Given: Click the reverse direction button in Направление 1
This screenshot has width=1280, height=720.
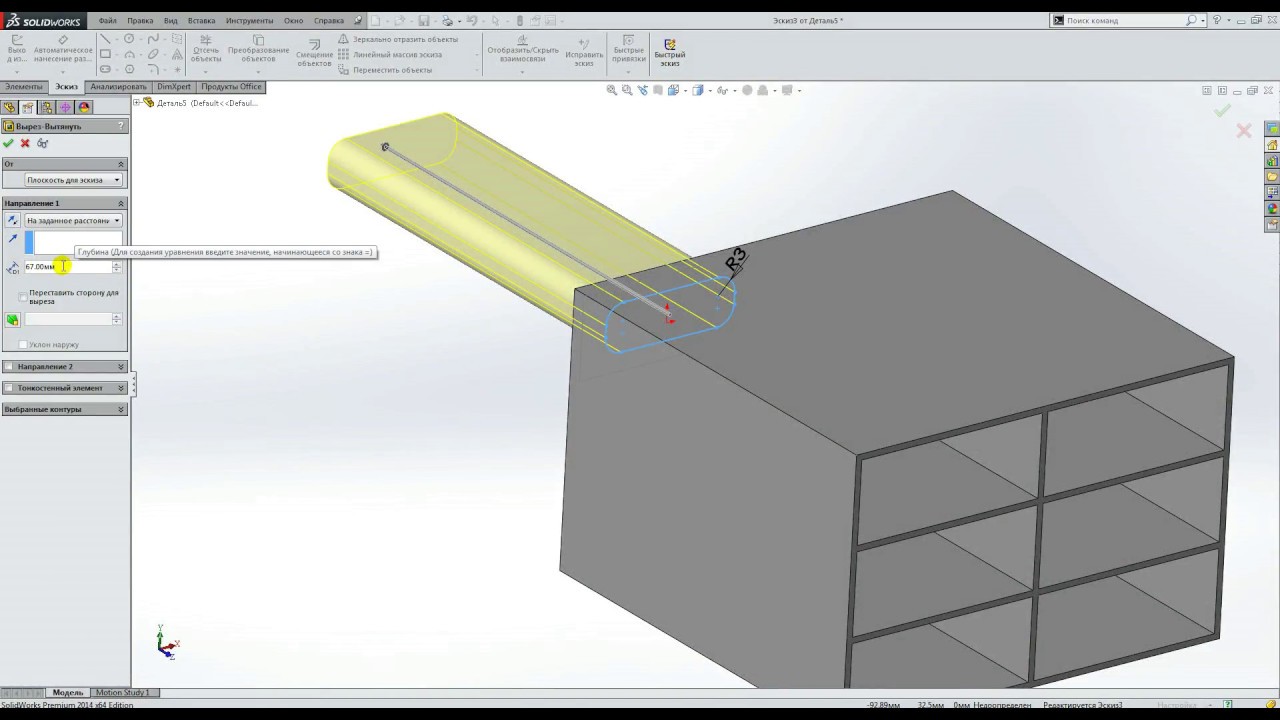Looking at the screenshot, I should coord(12,220).
